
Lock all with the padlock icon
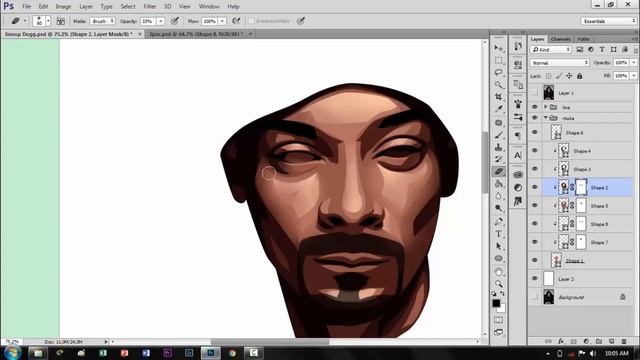[580, 76]
